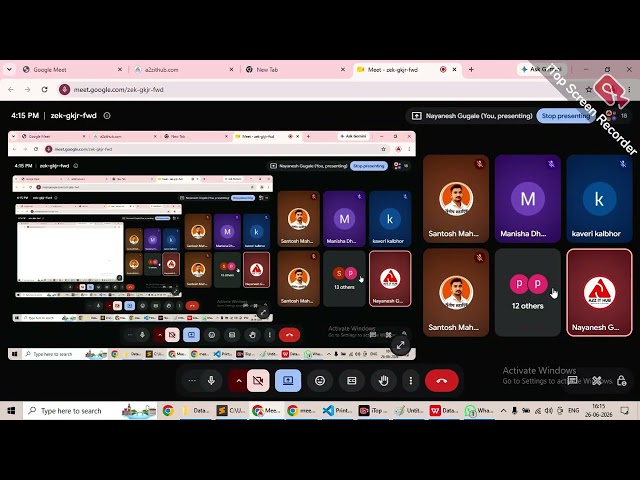This screenshot has width=640, height=480.
Task: Select the kaveri kalbhor participant tile
Action: point(599,198)
